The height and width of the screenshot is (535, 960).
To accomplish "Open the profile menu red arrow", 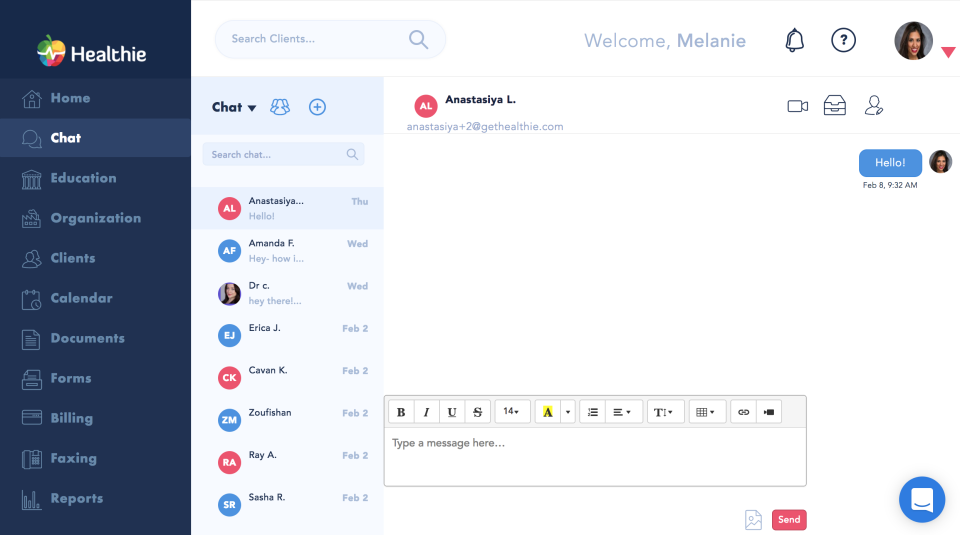I will coord(948,53).
